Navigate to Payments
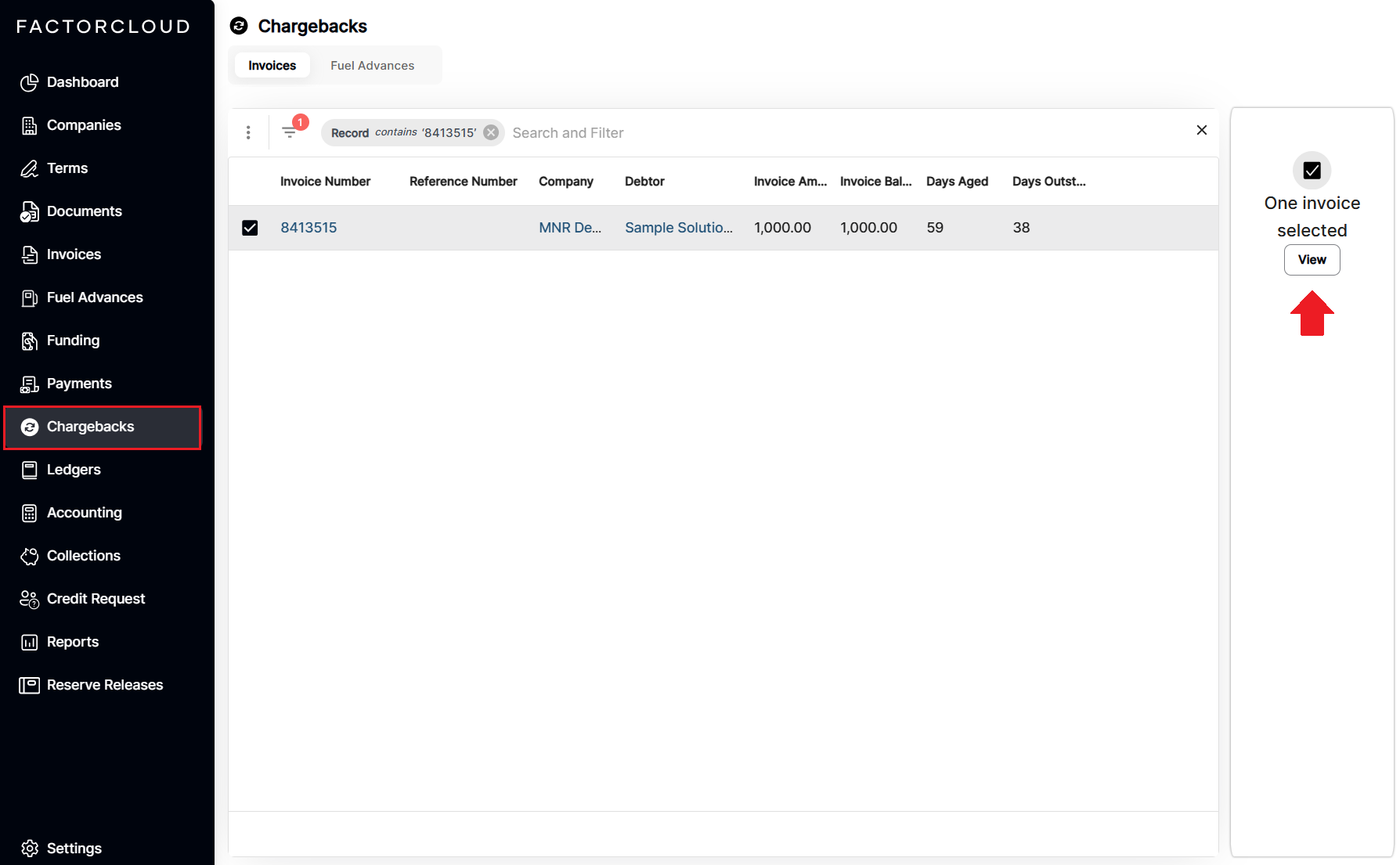 79,383
